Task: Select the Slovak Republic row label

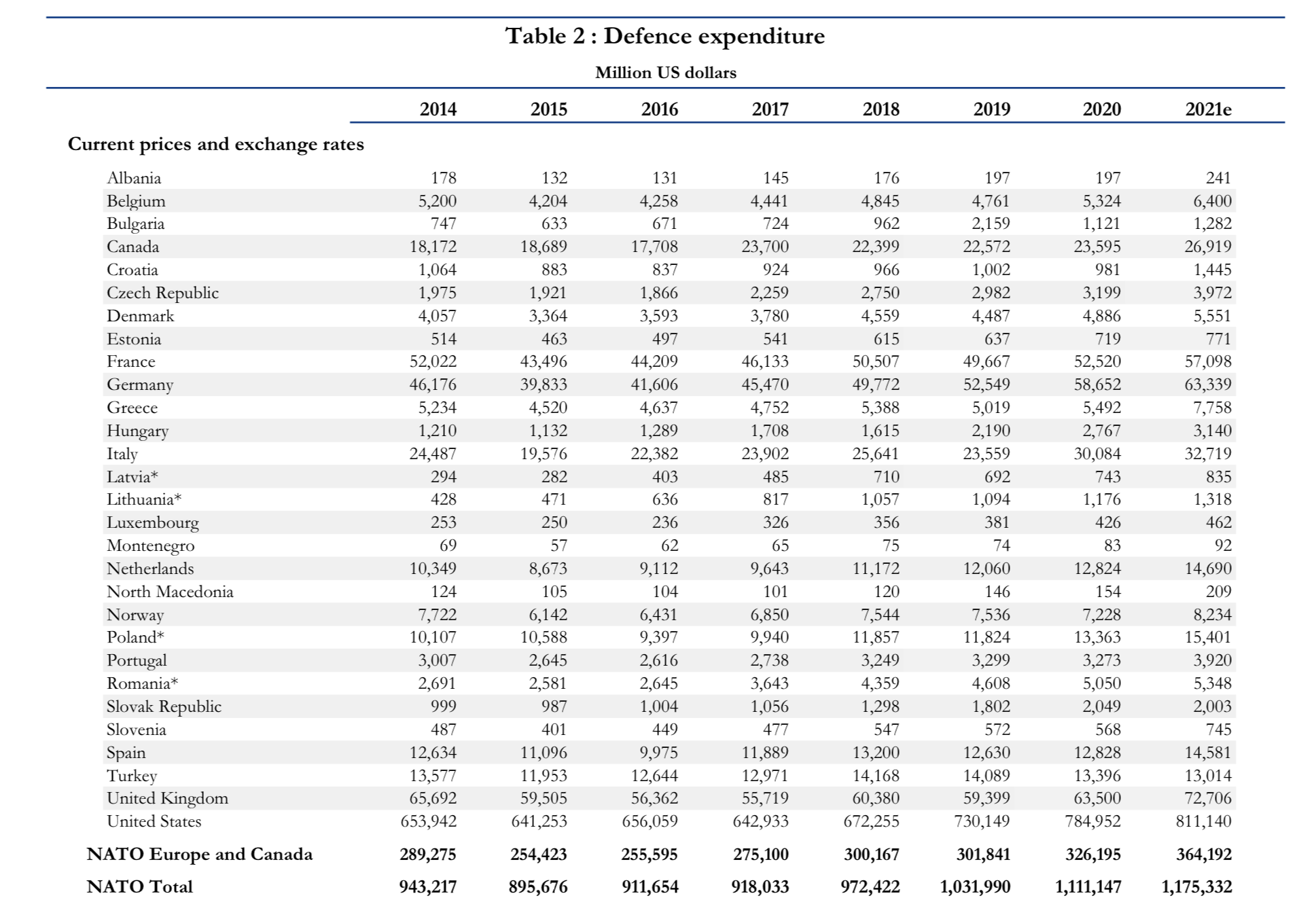Action: coord(164,706)
